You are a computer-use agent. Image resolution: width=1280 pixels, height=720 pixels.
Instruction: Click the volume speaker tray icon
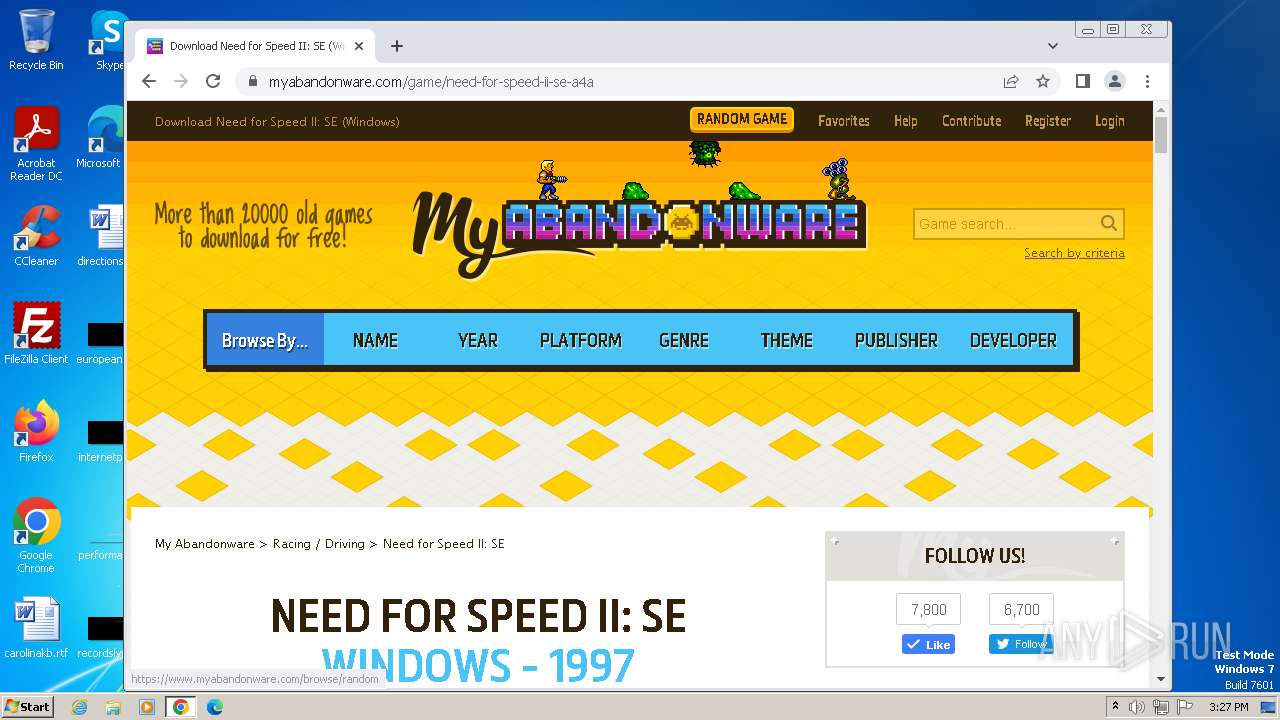point(1137,707)
